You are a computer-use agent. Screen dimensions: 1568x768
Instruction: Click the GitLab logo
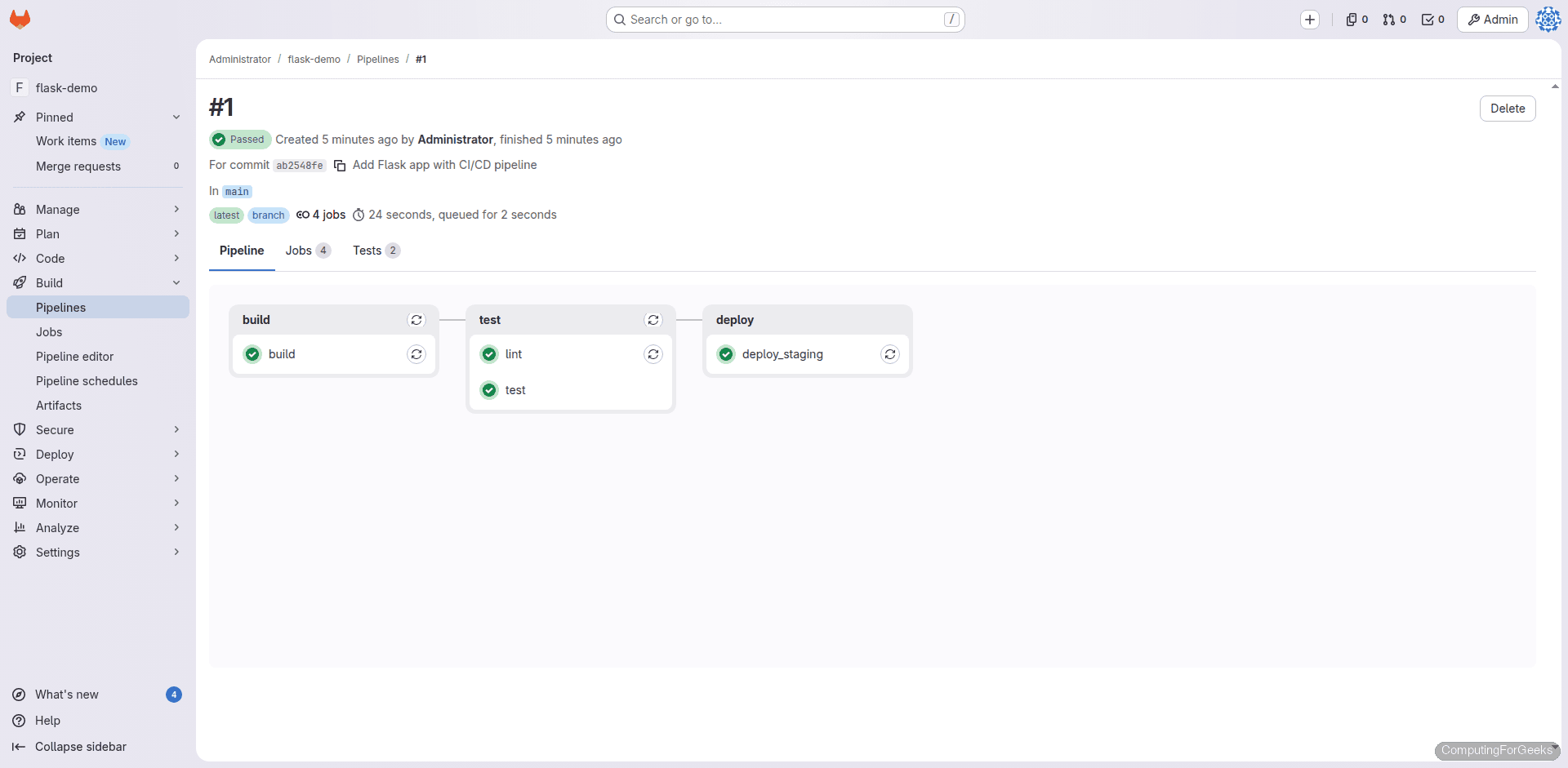pos(20,19)
